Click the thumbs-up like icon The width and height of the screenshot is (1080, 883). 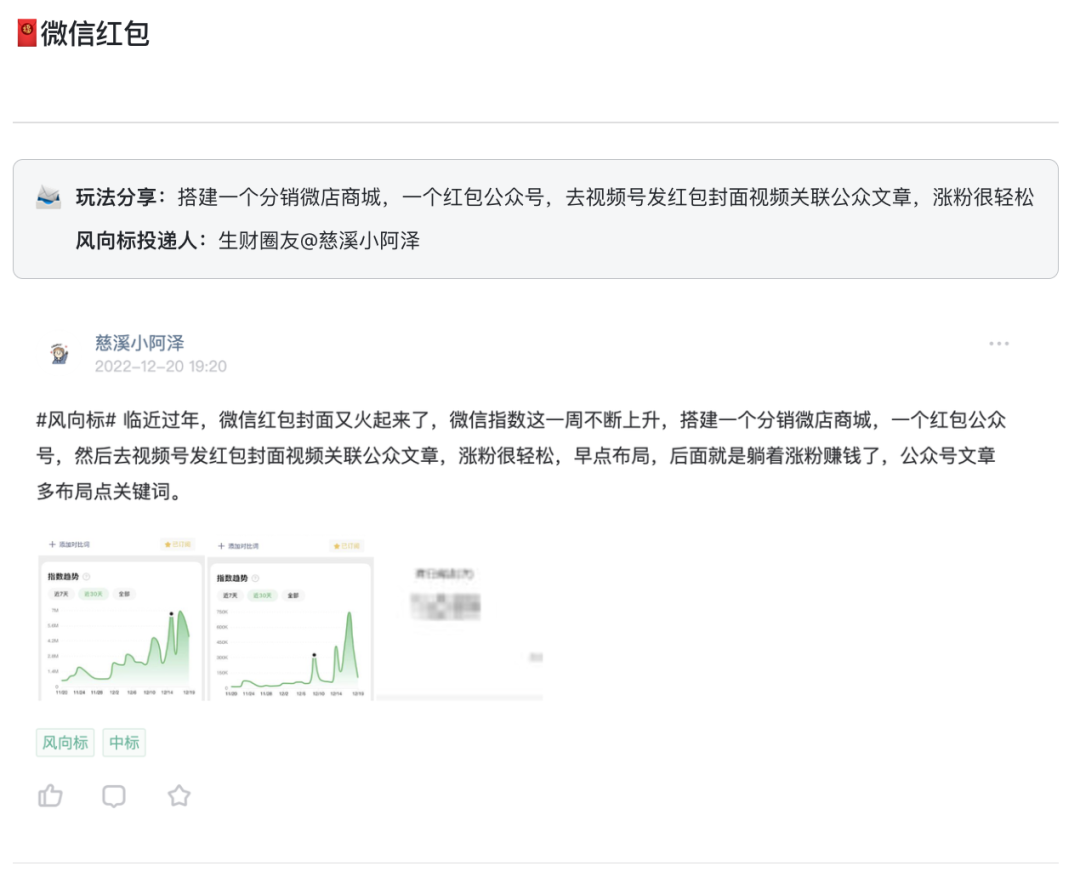(x=50, y=796)
